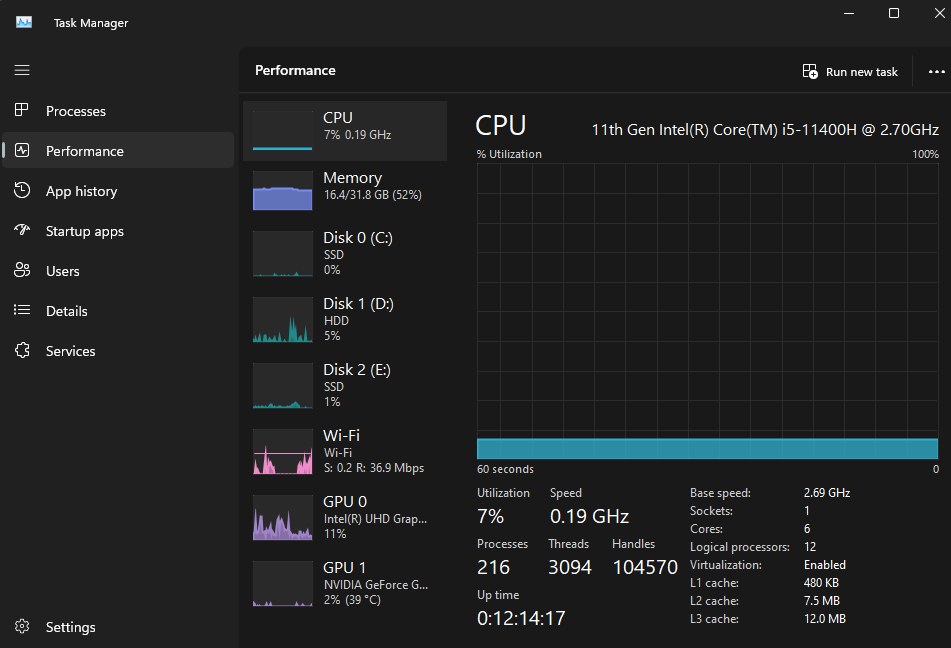Click the Disk 0 (C:) title
951x648 pixels.
click(358, 238)
